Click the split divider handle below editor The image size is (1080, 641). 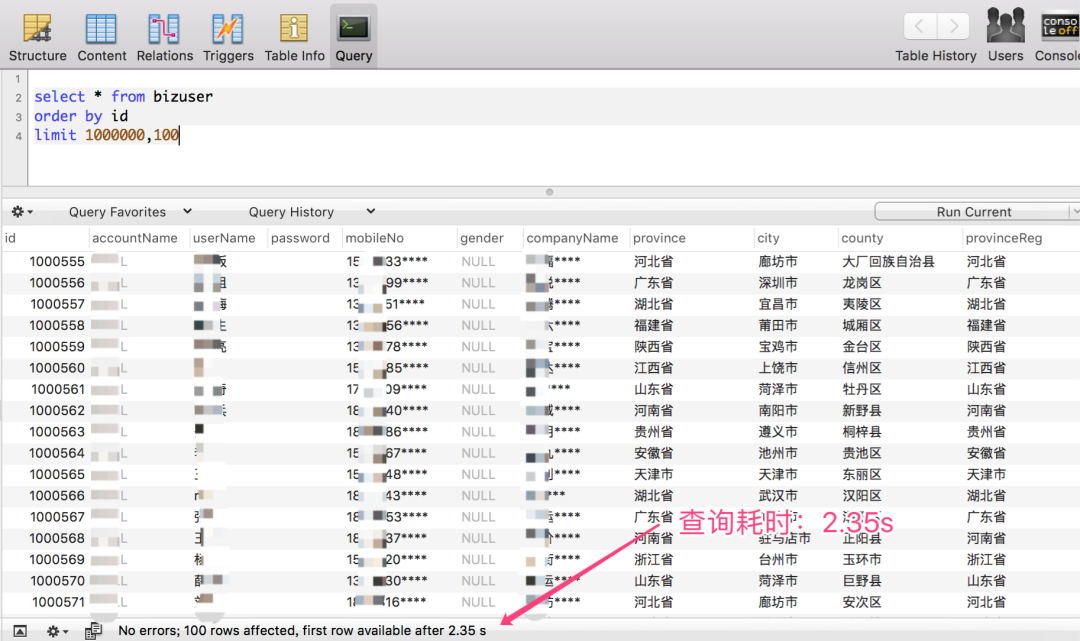pos(548,191)
